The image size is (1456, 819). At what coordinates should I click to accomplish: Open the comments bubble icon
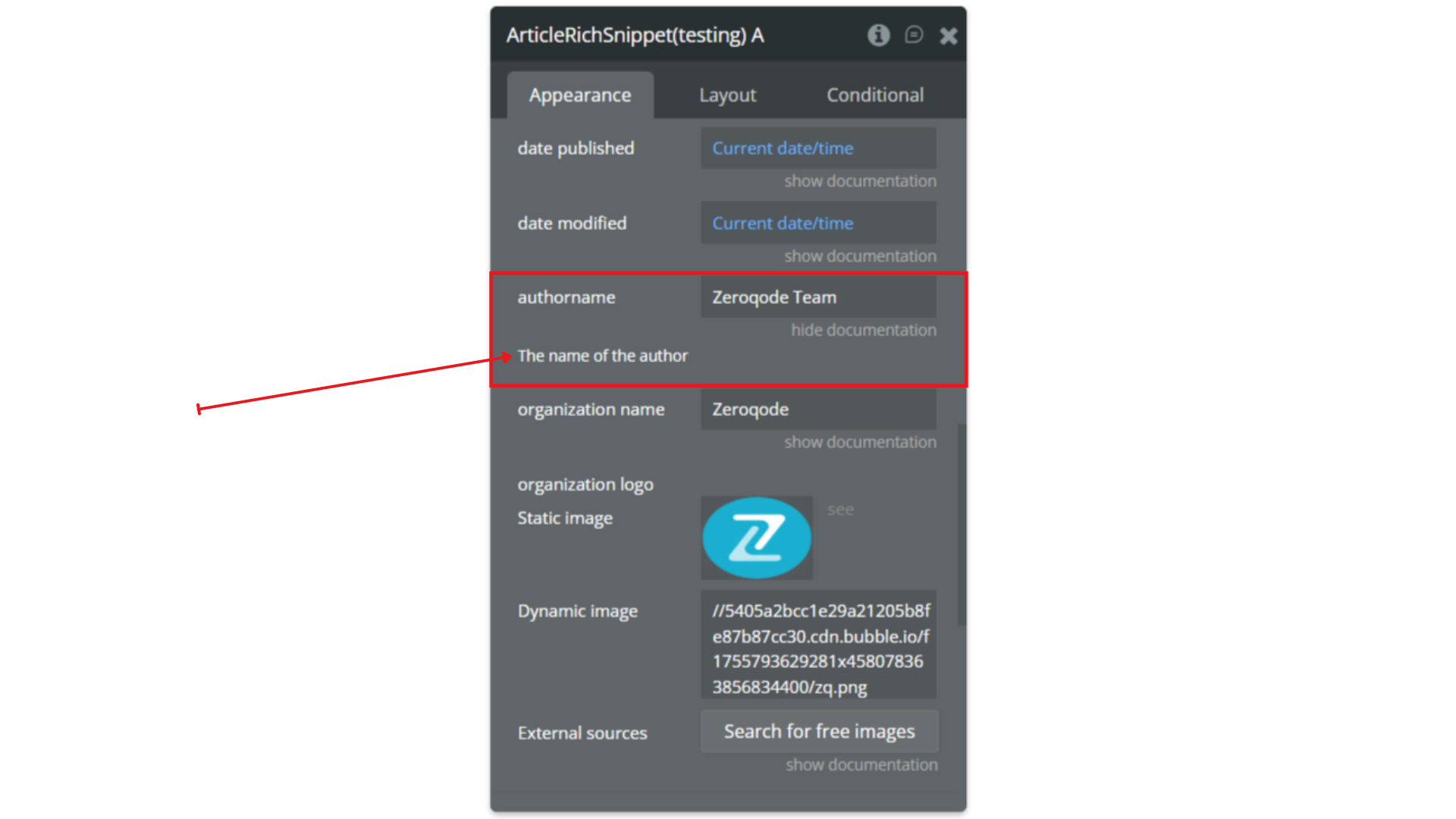coord(914,35)
